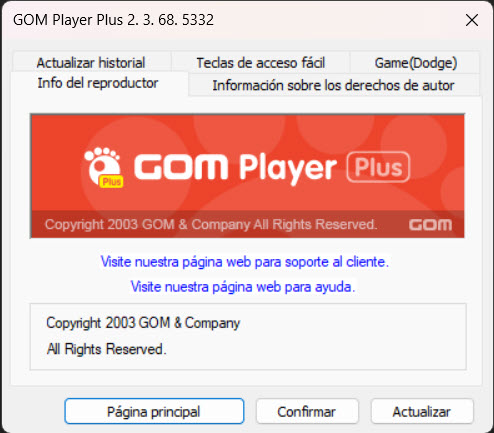Click banner copyright text strip
Viewport: 494px width, 433px height.
[211, 225]
